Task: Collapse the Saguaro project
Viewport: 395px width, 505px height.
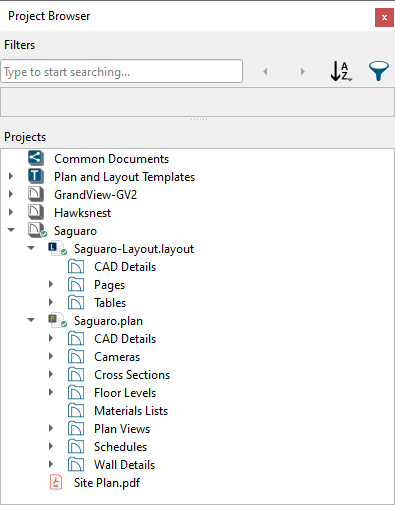Action: (x=11, y=230)
